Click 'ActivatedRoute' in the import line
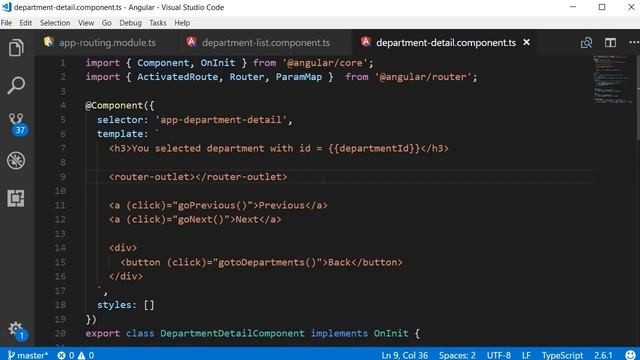 coord(177,77)
